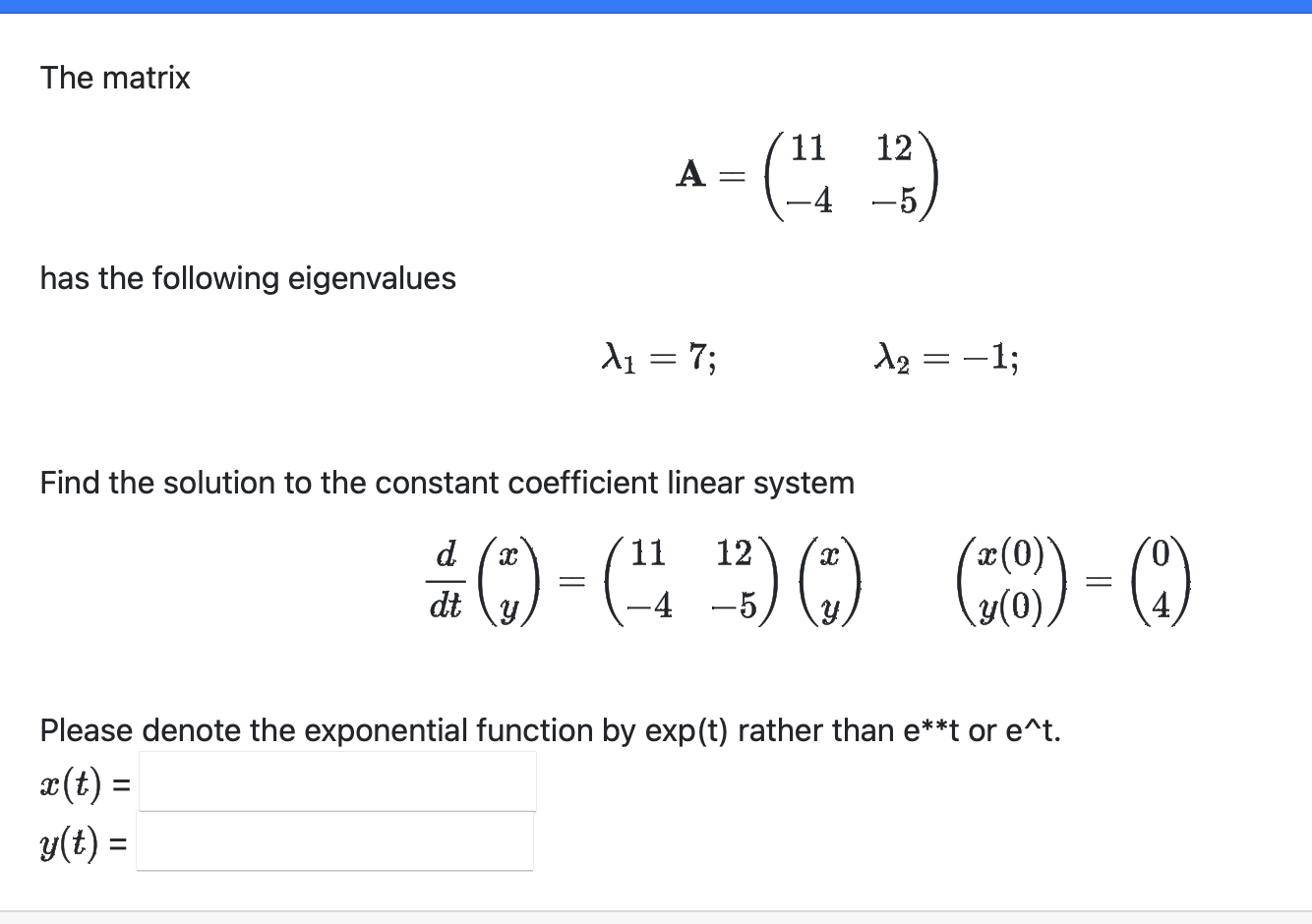Click the gray area below the answer boxes
The height and width of the screenshot is (924, 1312).
[x=656, y=914]
